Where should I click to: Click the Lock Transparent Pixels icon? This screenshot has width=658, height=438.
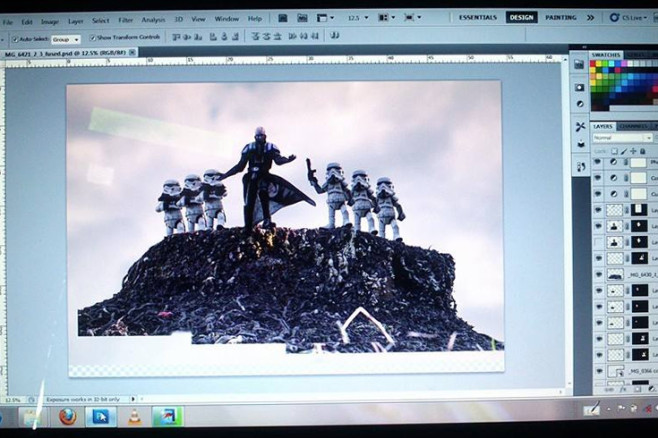click(x=614, y=151)
